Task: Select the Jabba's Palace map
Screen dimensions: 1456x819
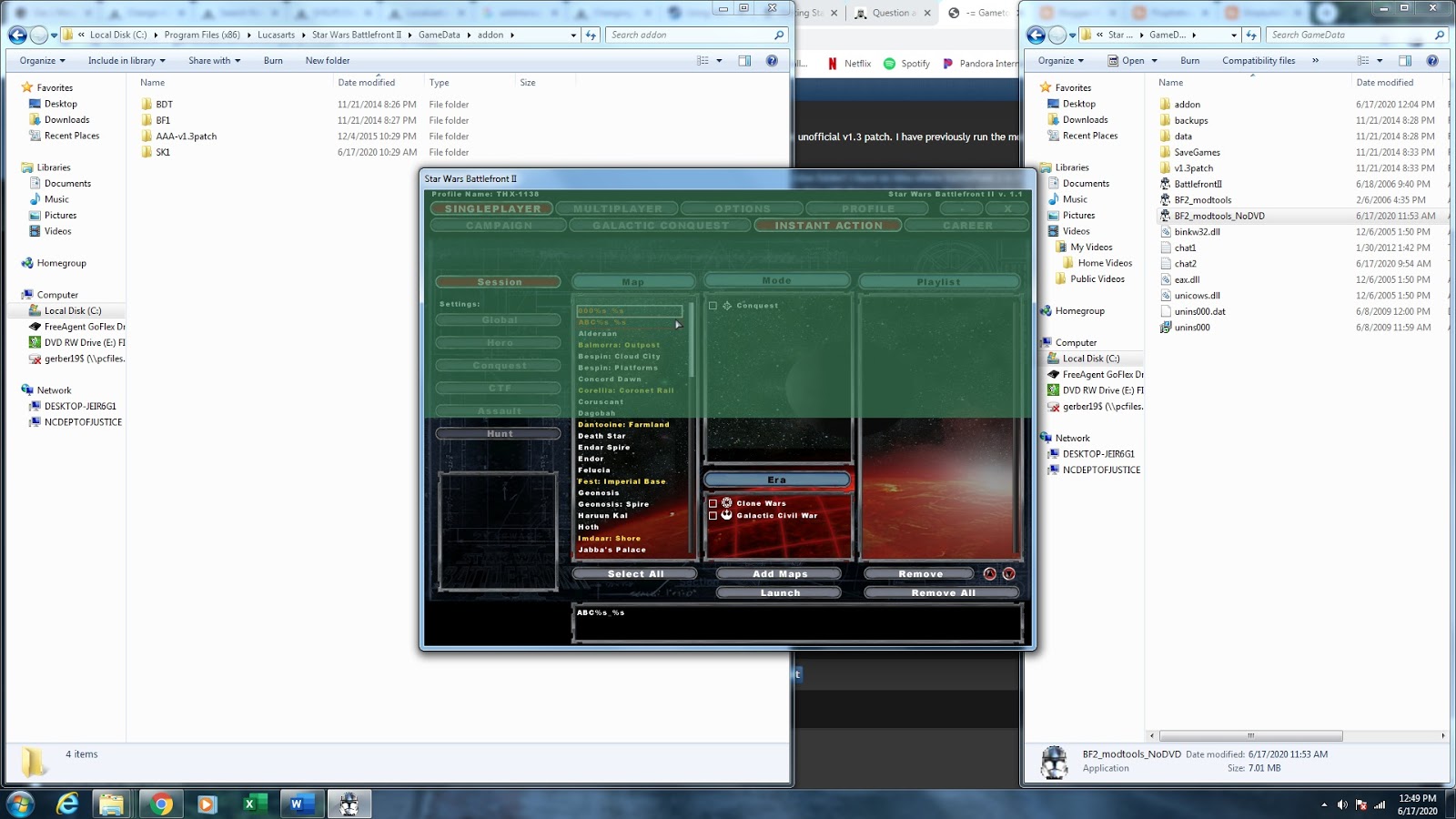Action: click(x=612, y=550)
